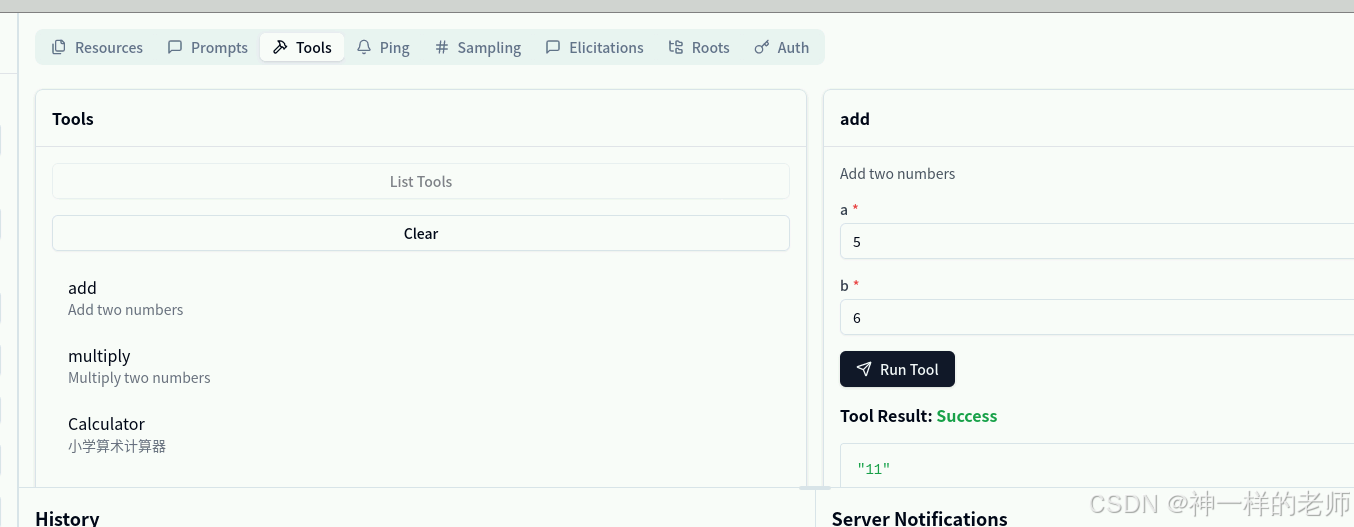Click the Clear button
The image size is (1354, 527).
coord(421,233)
